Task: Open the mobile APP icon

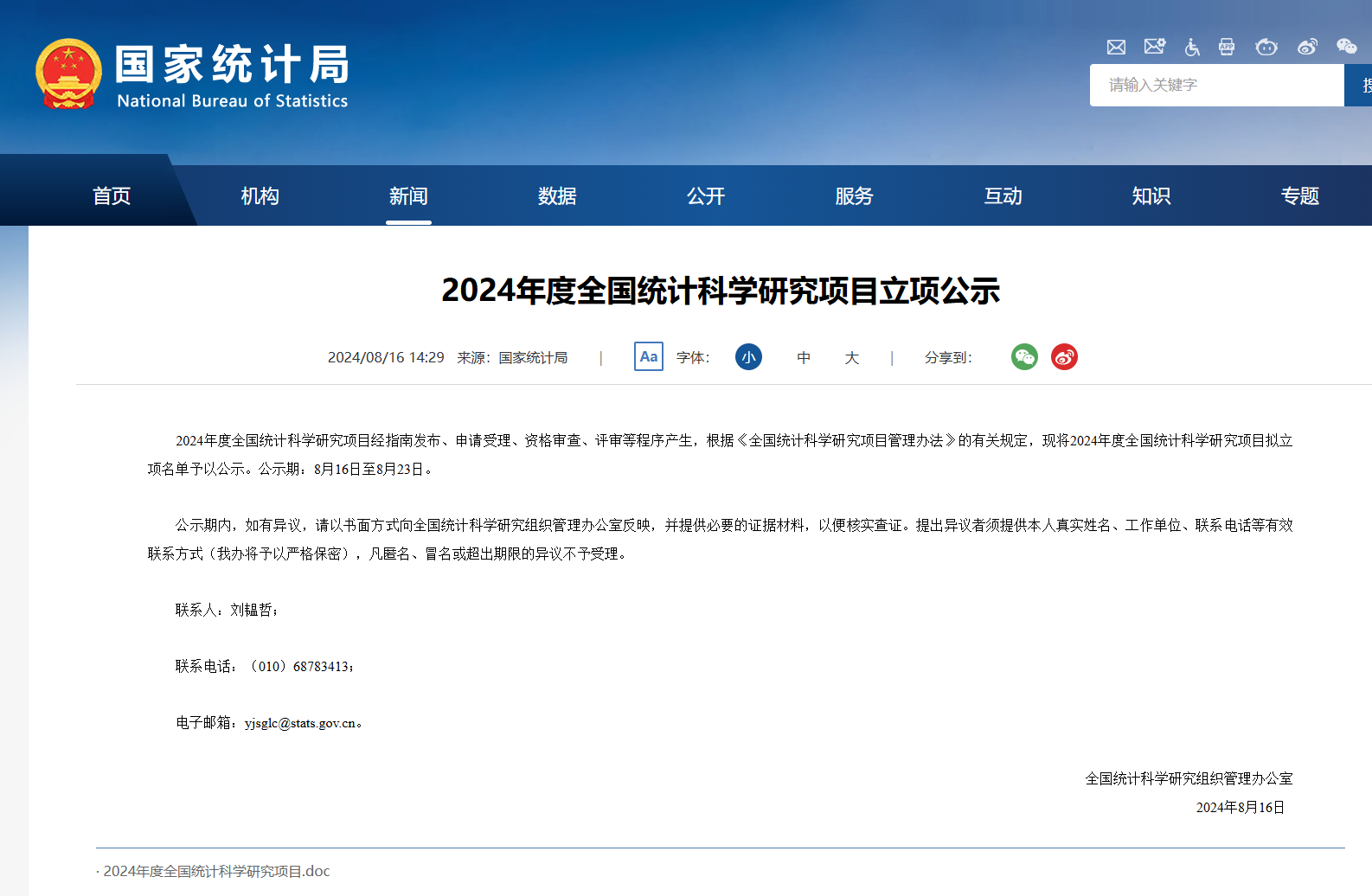Action: (1227, 47)
